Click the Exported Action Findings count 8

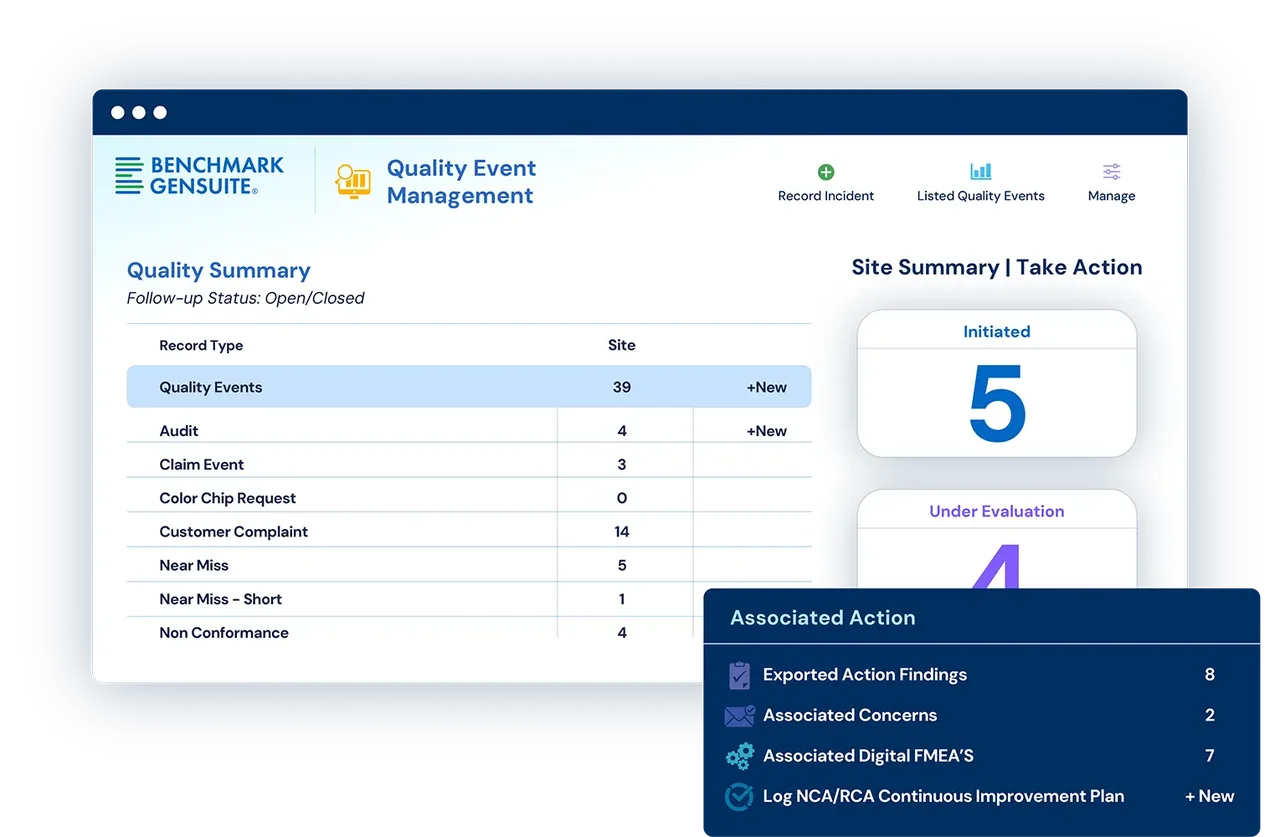click(1210, 675)
